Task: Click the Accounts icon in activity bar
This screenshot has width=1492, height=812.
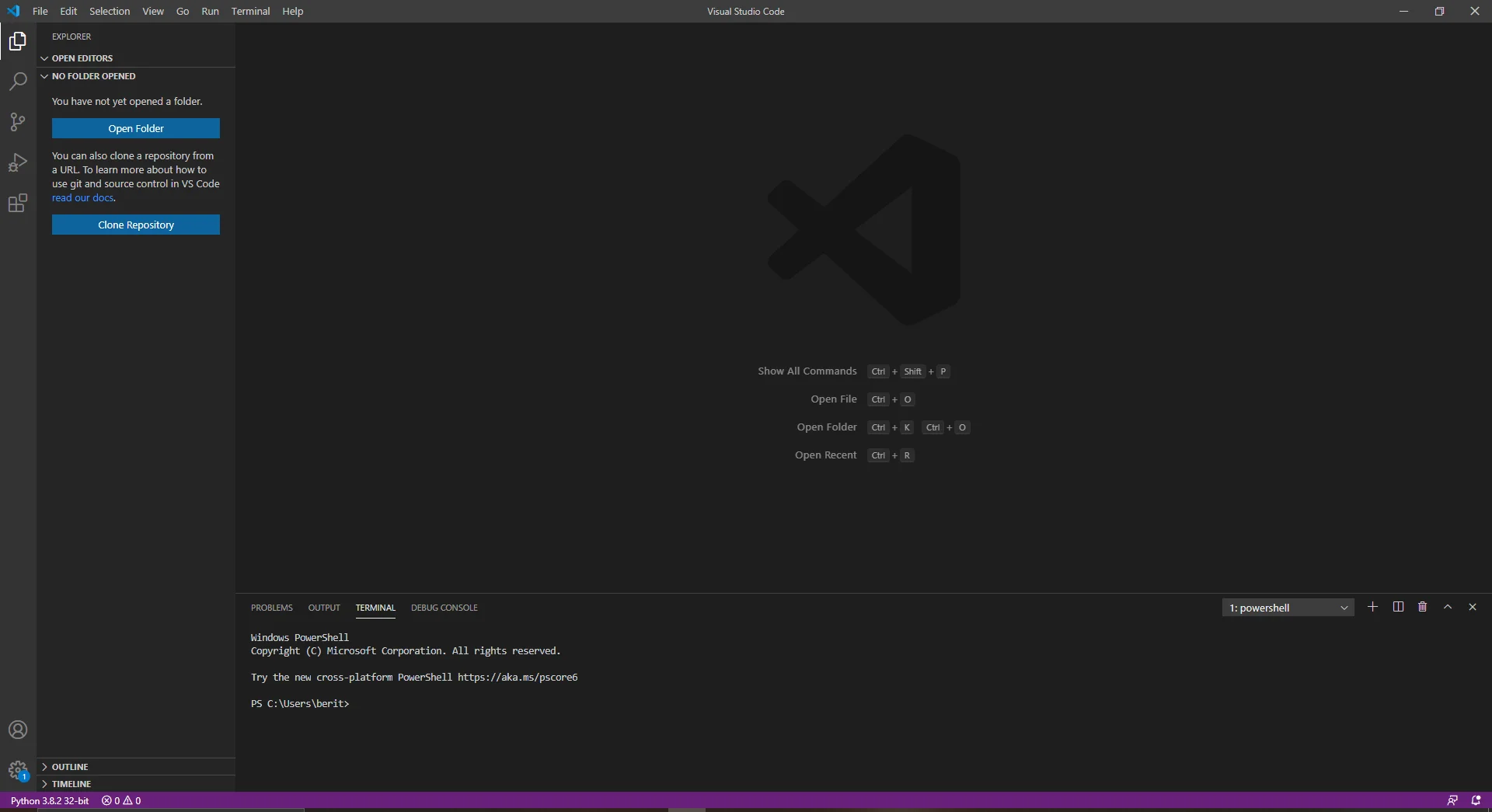Action: click(x=18, y=730)
